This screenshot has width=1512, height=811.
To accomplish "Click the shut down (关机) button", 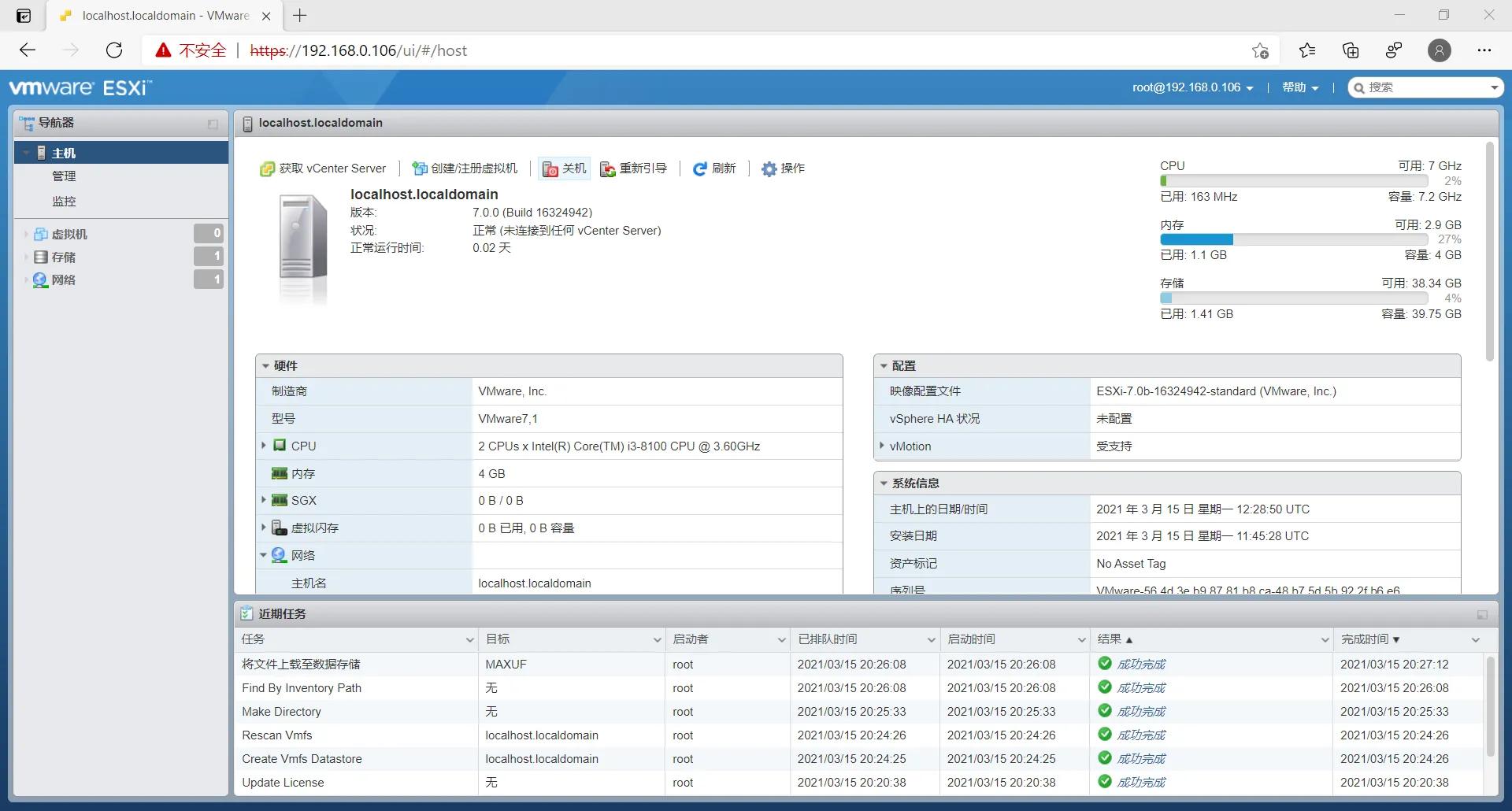I will tap(564, 168).
